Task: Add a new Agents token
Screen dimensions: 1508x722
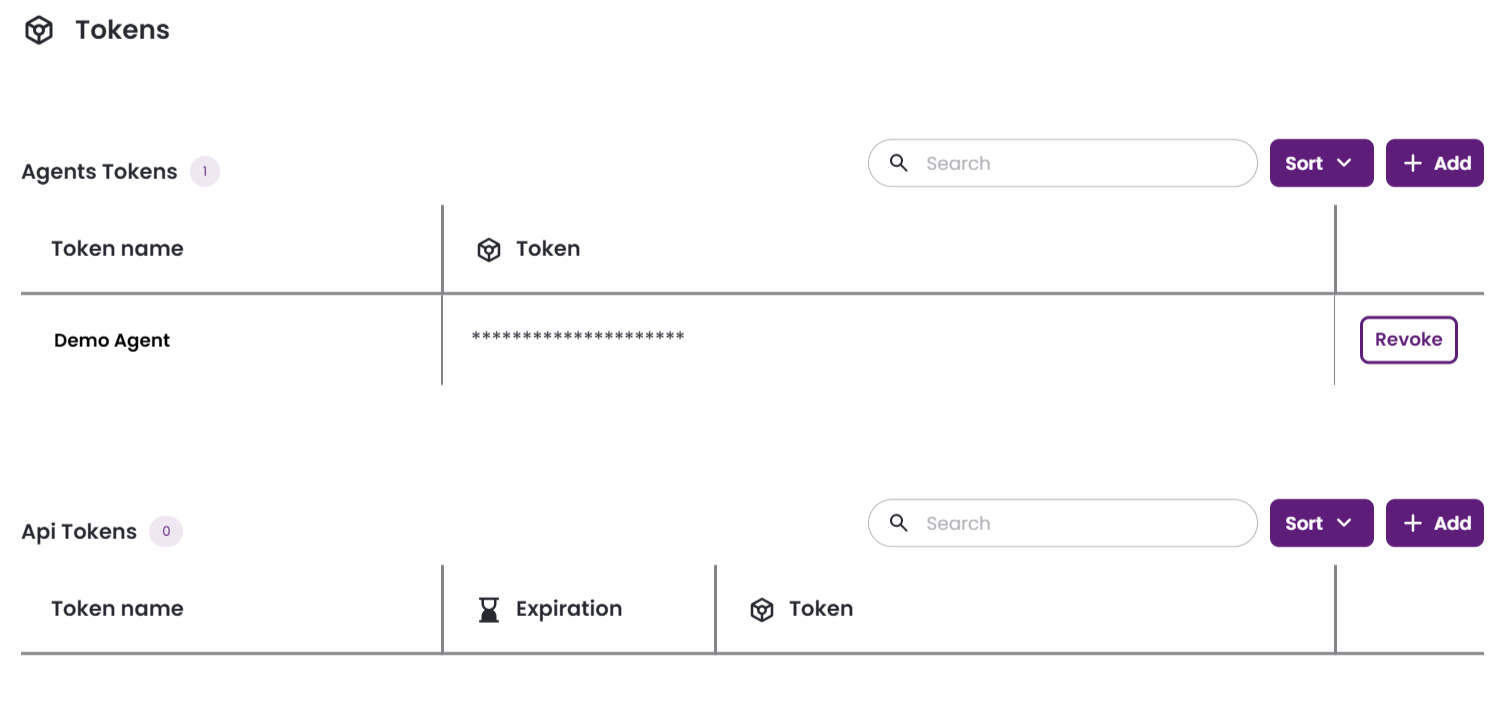Action: click(x=1435, y=163)
